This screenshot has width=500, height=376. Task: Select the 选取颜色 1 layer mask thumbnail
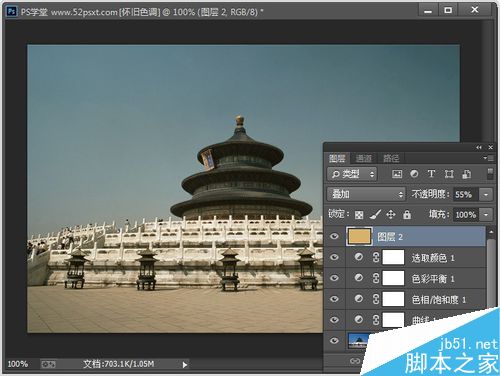(x=393, y=257)
